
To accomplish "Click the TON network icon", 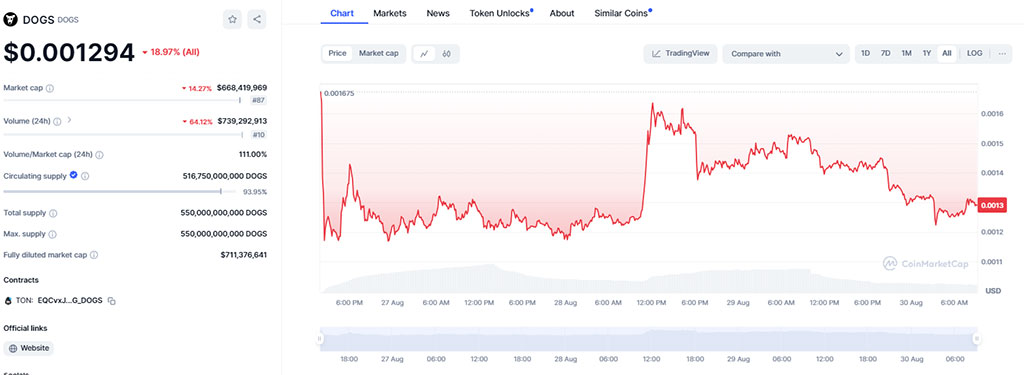I will (8, 301).
